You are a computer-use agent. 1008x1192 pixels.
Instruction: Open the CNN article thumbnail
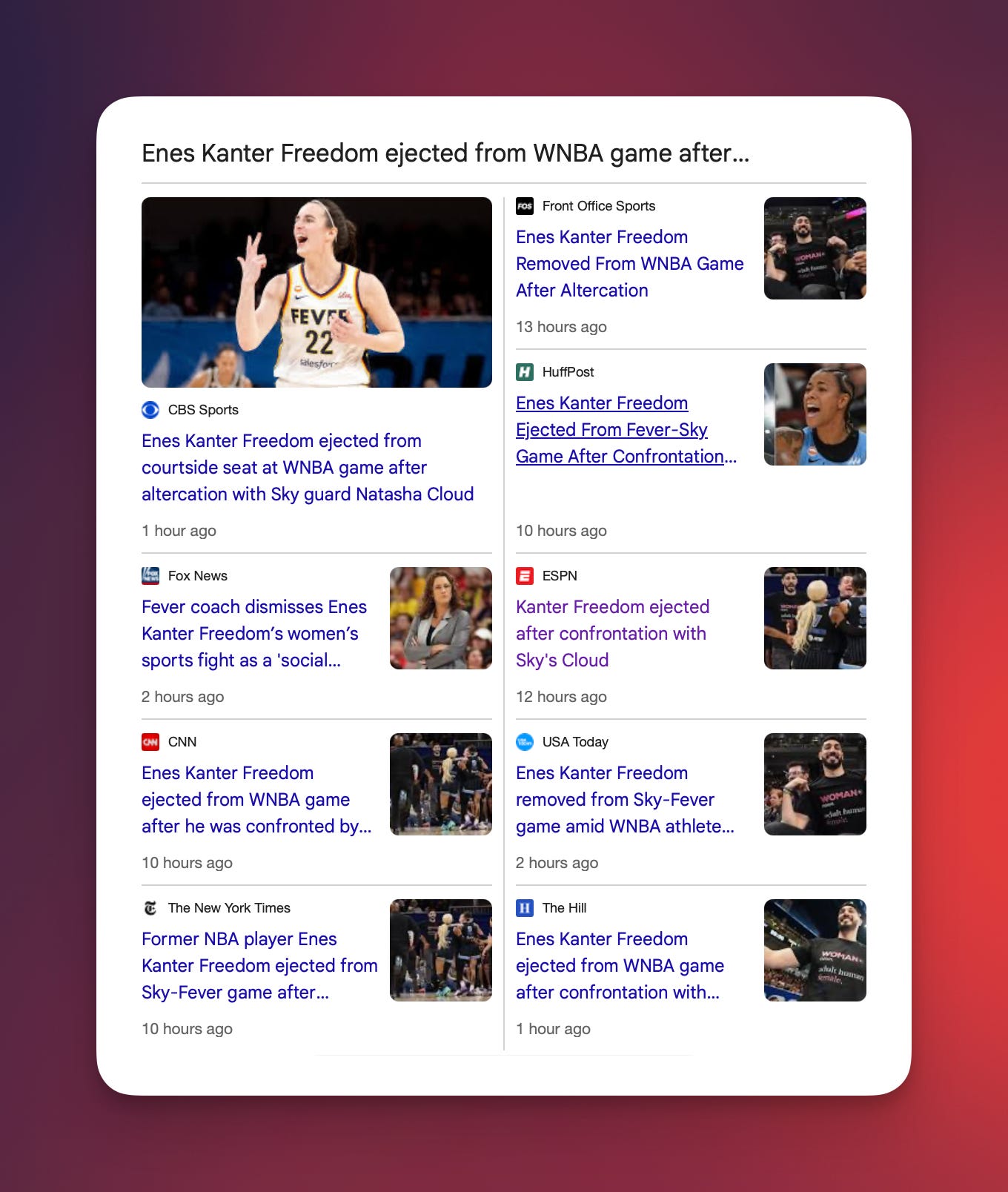[x=441, y=784]
